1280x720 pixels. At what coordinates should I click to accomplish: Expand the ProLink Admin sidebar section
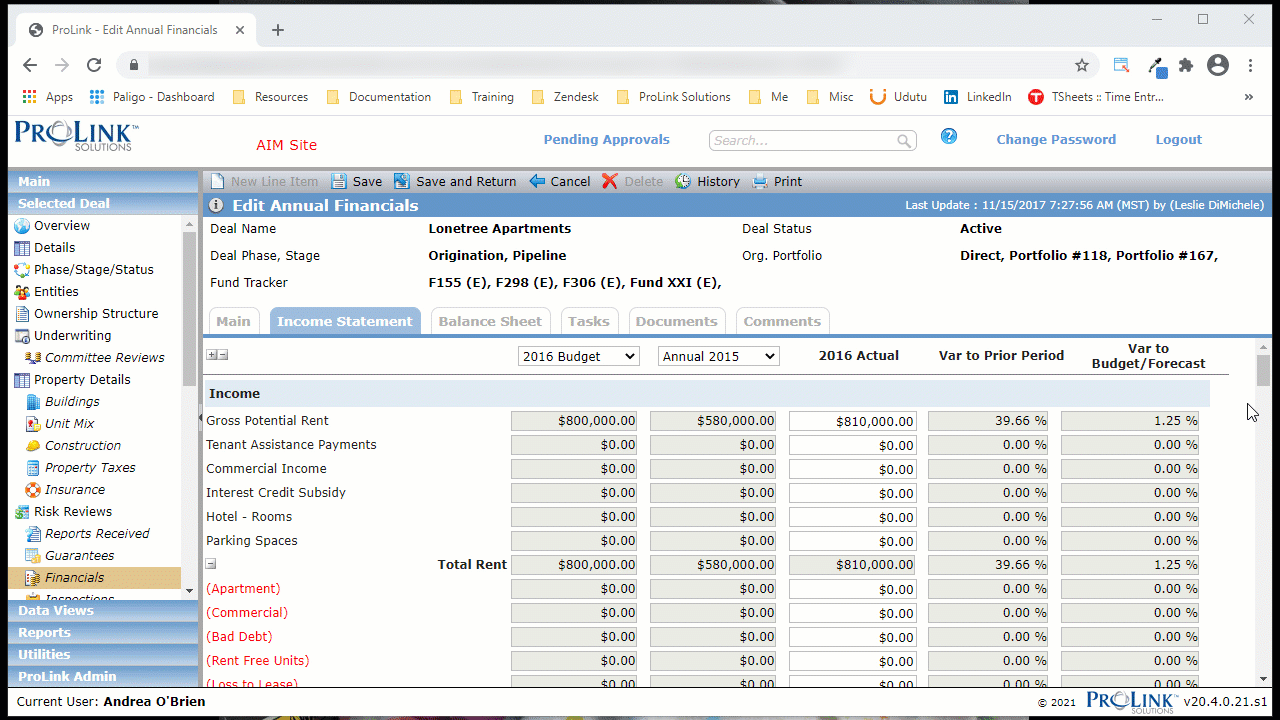[x=103, y=676]
